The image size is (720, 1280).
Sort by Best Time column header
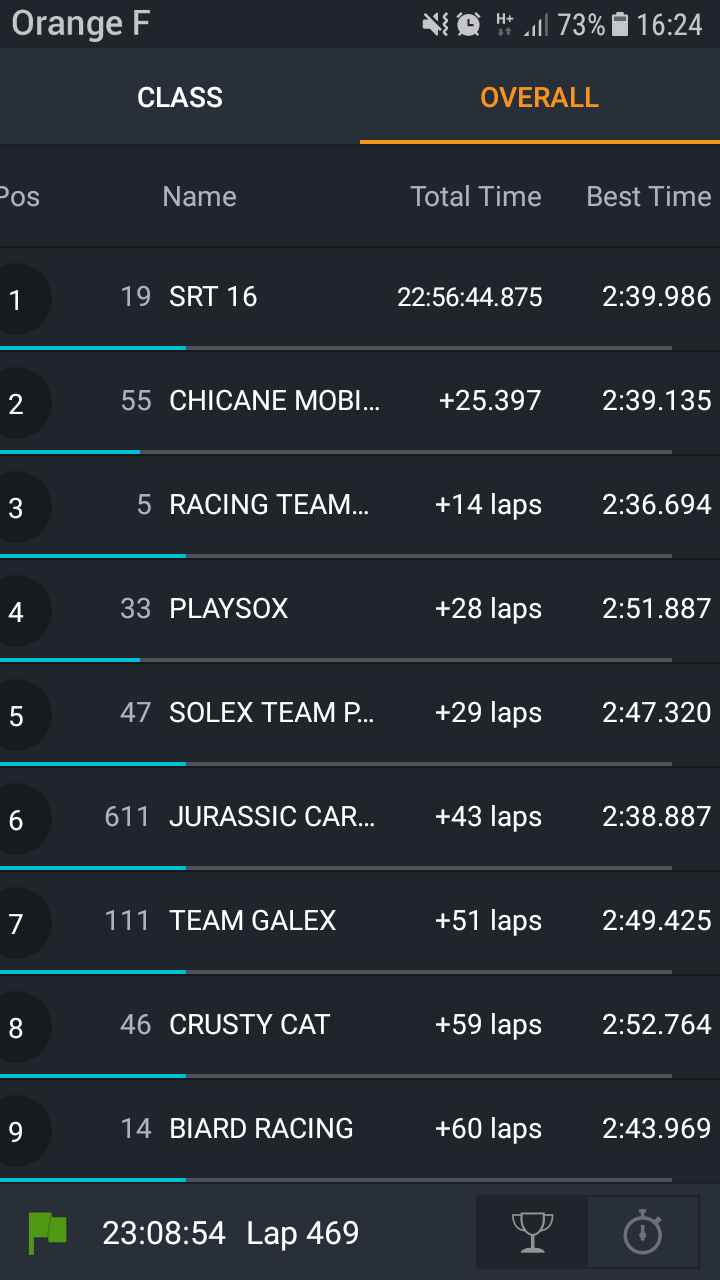648,196
